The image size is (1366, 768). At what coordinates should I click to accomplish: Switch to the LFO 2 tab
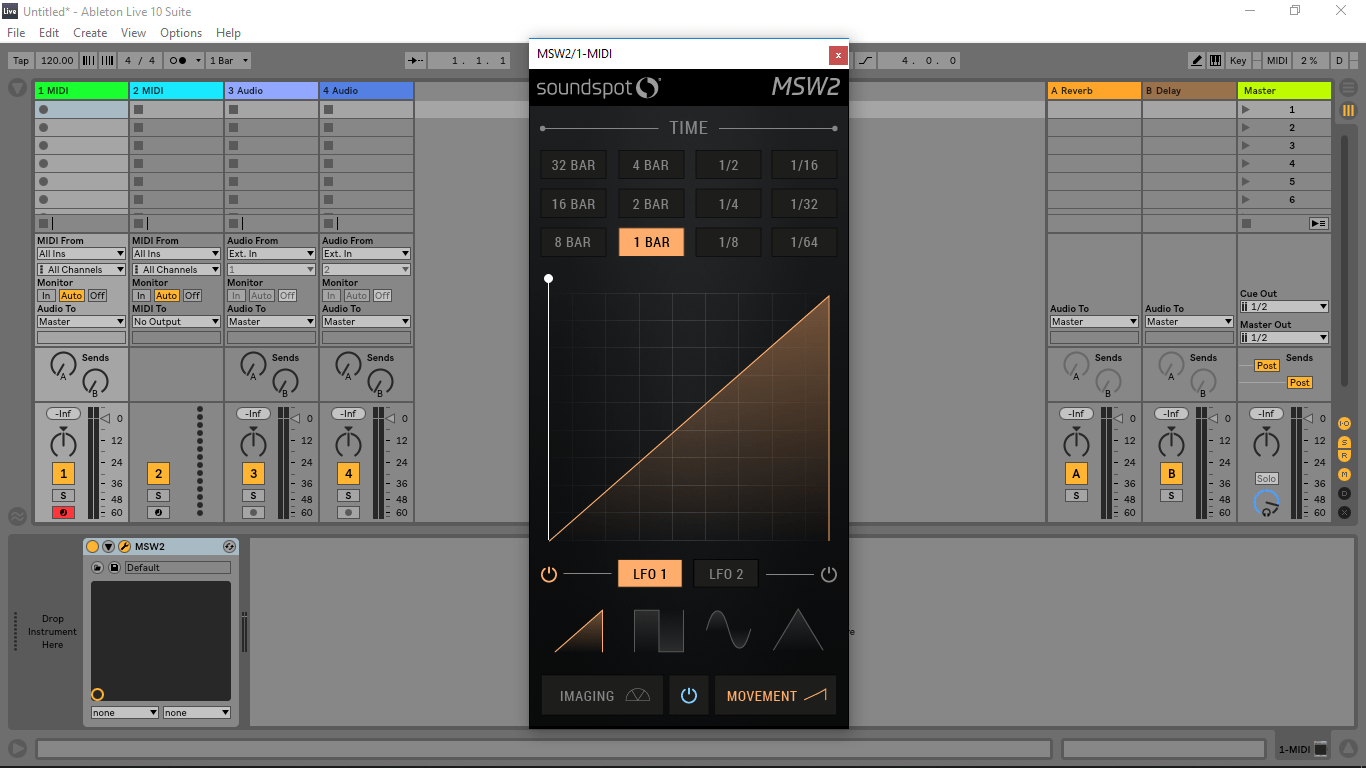point(725,573)
